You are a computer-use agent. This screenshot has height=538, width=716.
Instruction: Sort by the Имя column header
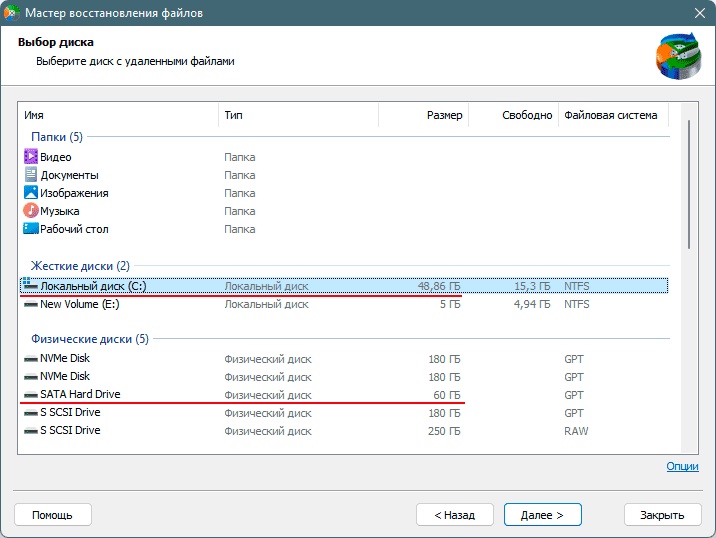[118, 115]
